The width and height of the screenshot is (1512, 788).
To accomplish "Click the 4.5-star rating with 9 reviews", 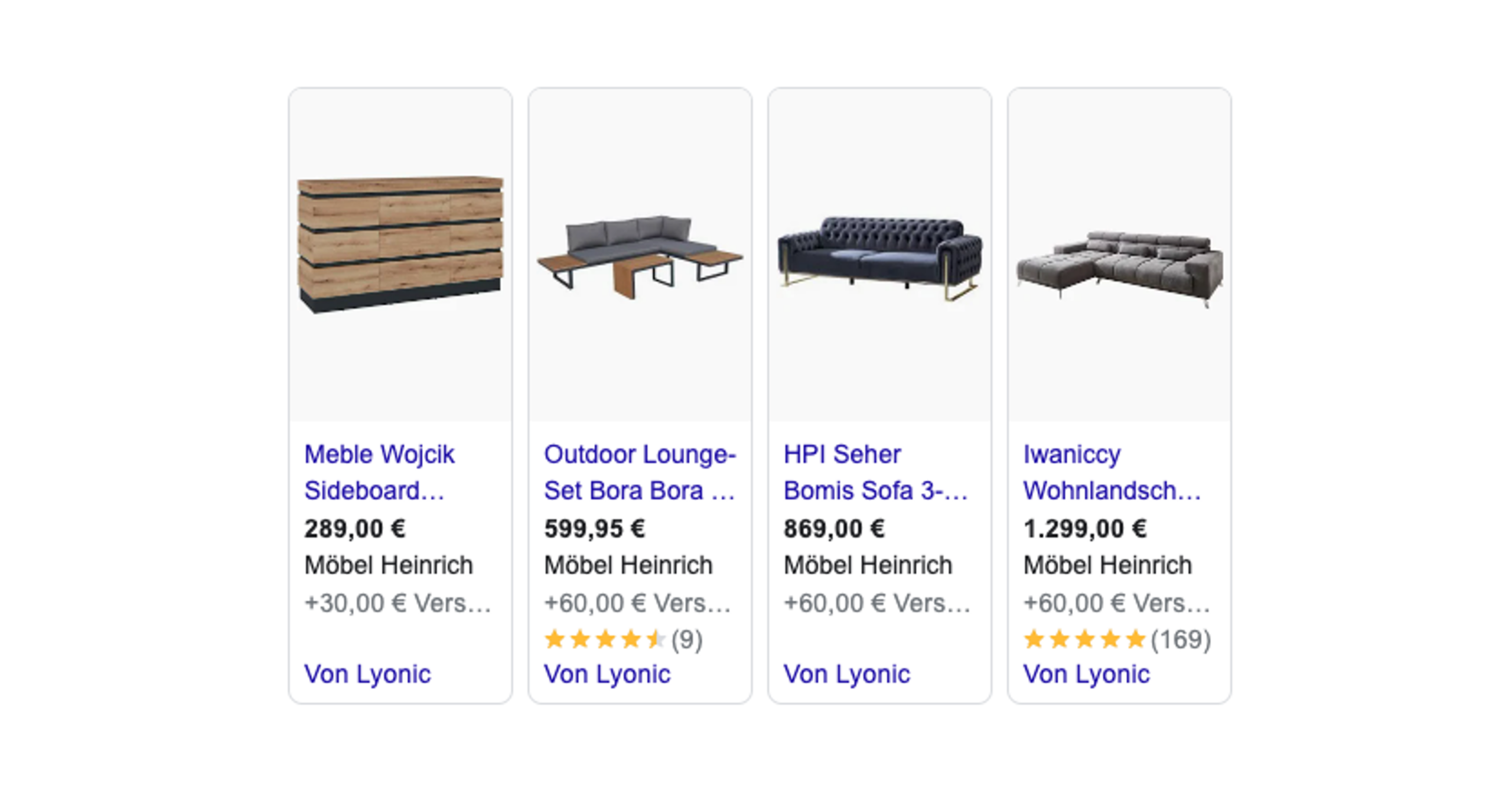I will [x=623, y=639].
